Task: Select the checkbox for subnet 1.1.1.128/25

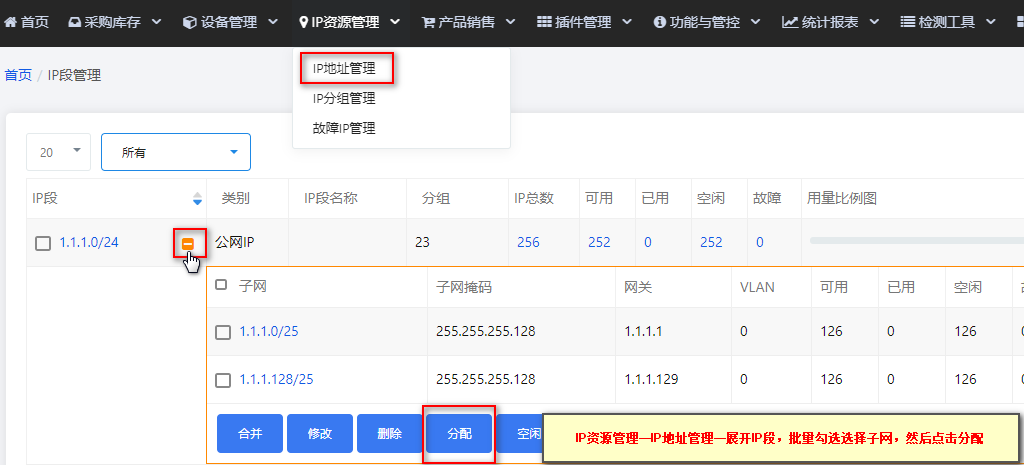Action: tap(223, 380)
